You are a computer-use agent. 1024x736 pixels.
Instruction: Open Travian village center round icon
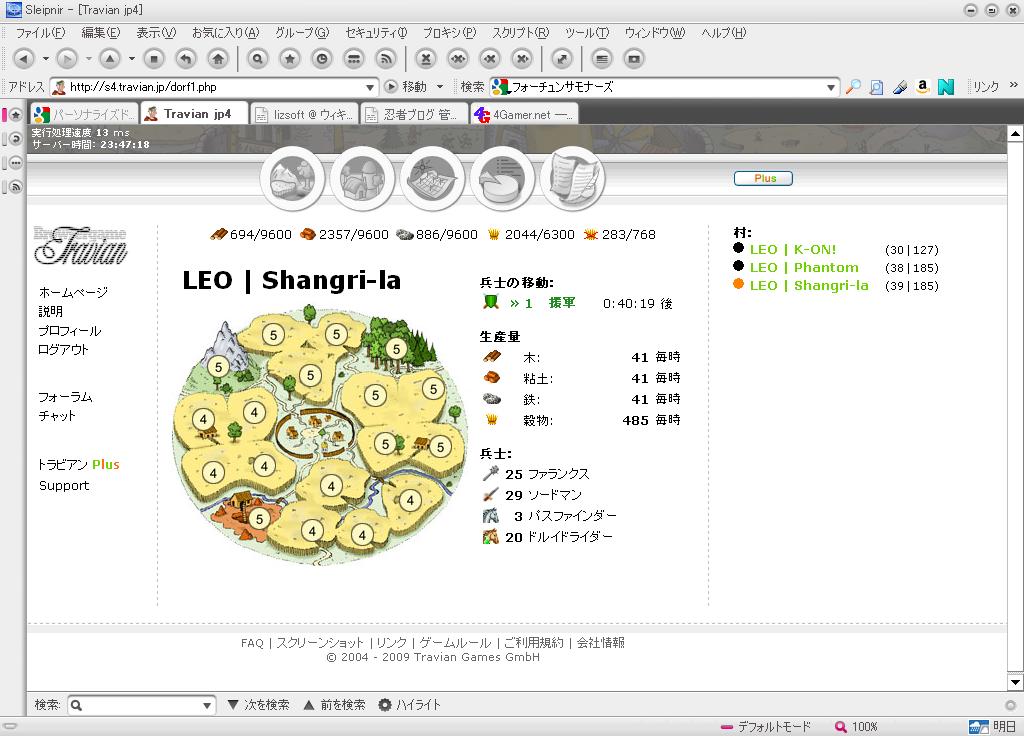coord(362,178)
